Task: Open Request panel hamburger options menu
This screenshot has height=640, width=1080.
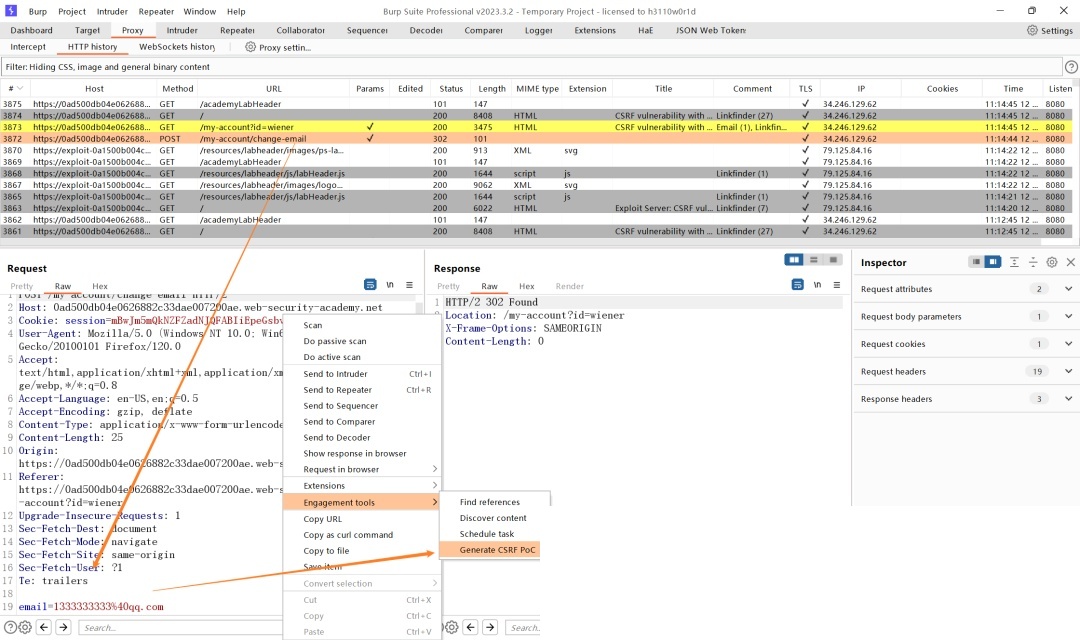Action: coord(409,285)
